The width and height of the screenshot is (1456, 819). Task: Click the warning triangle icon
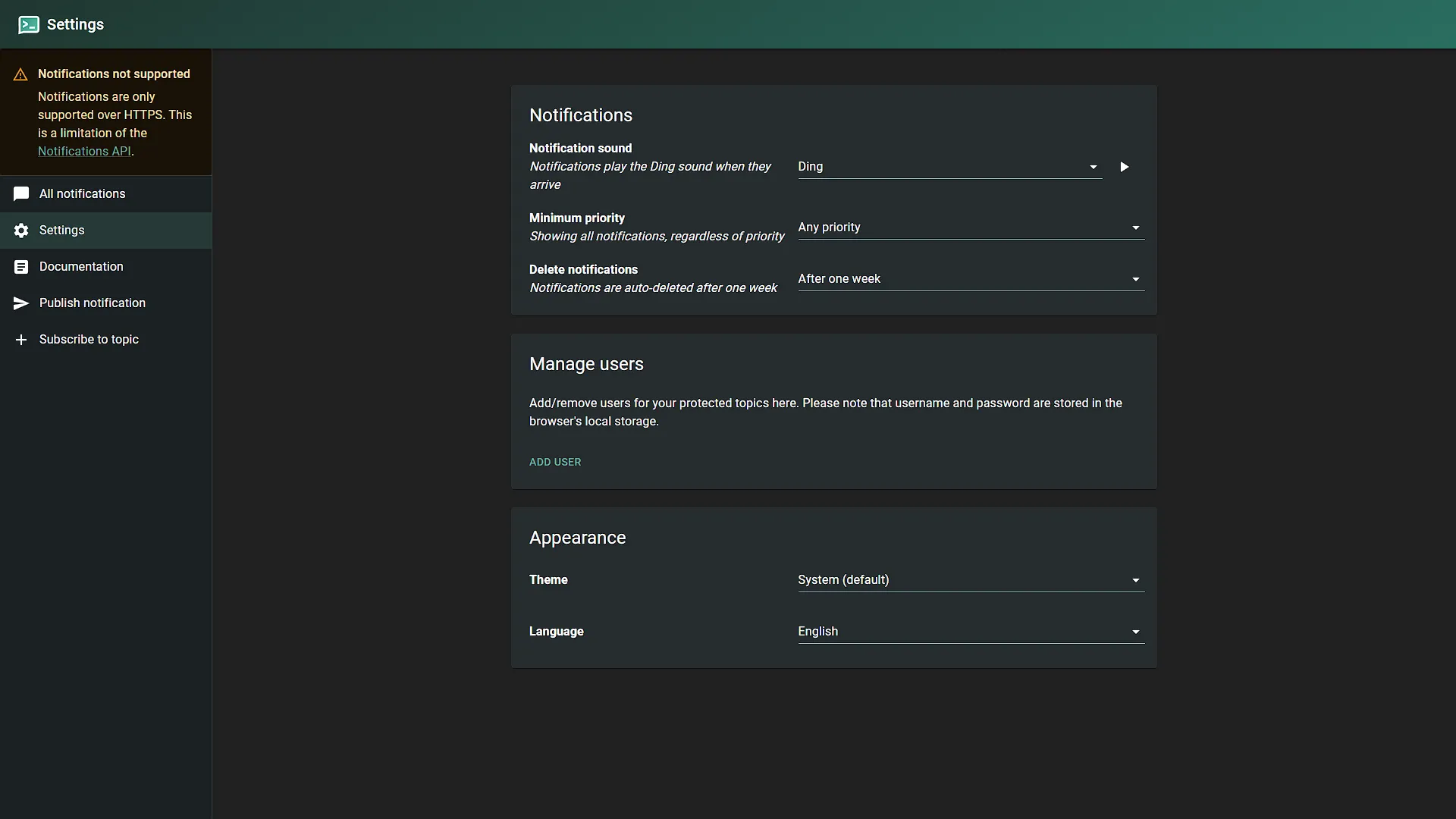20,74
